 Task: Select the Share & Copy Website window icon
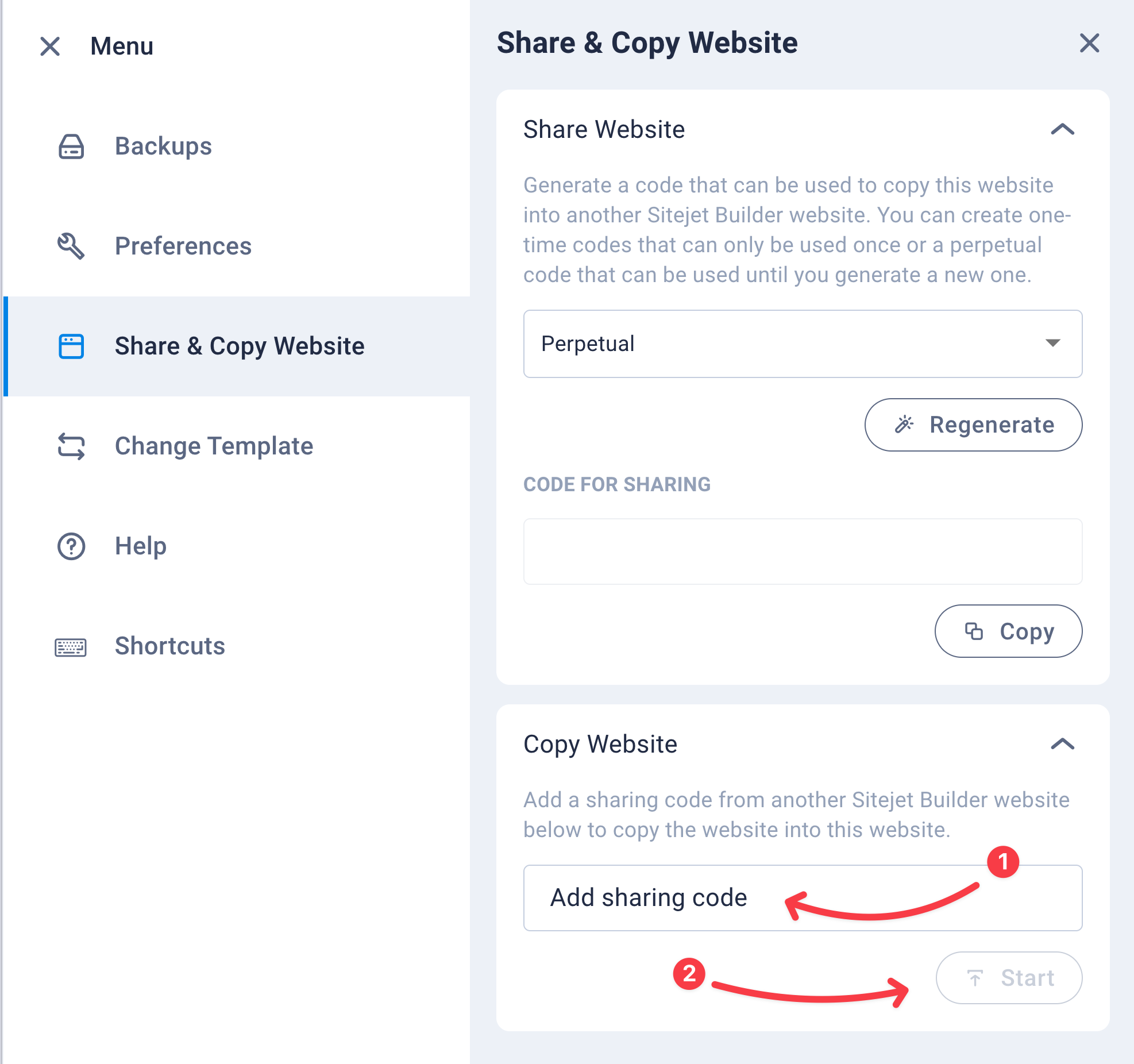pyautogui.click(x=70, y=346)
